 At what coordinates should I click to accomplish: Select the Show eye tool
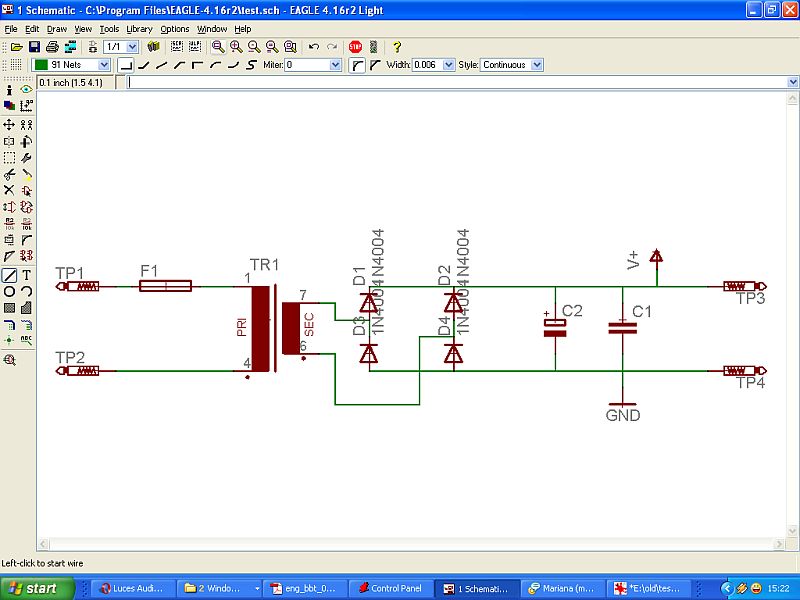(x=26, y=90)
